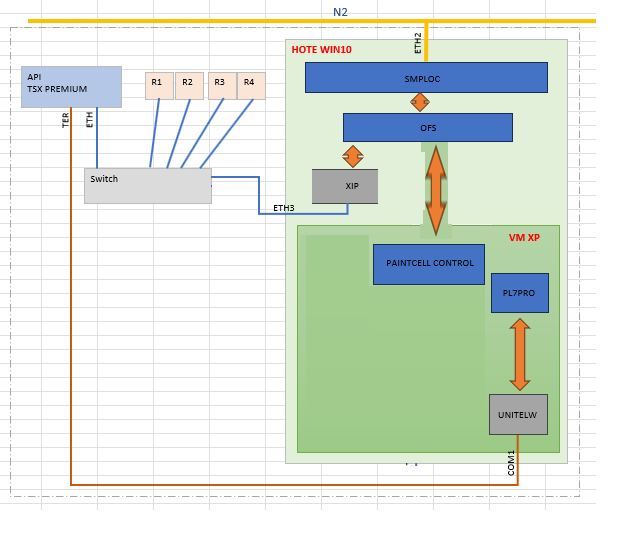Click the OFS block shape
634x534 pixels.
pyautogui.click(x=427, y=127)
